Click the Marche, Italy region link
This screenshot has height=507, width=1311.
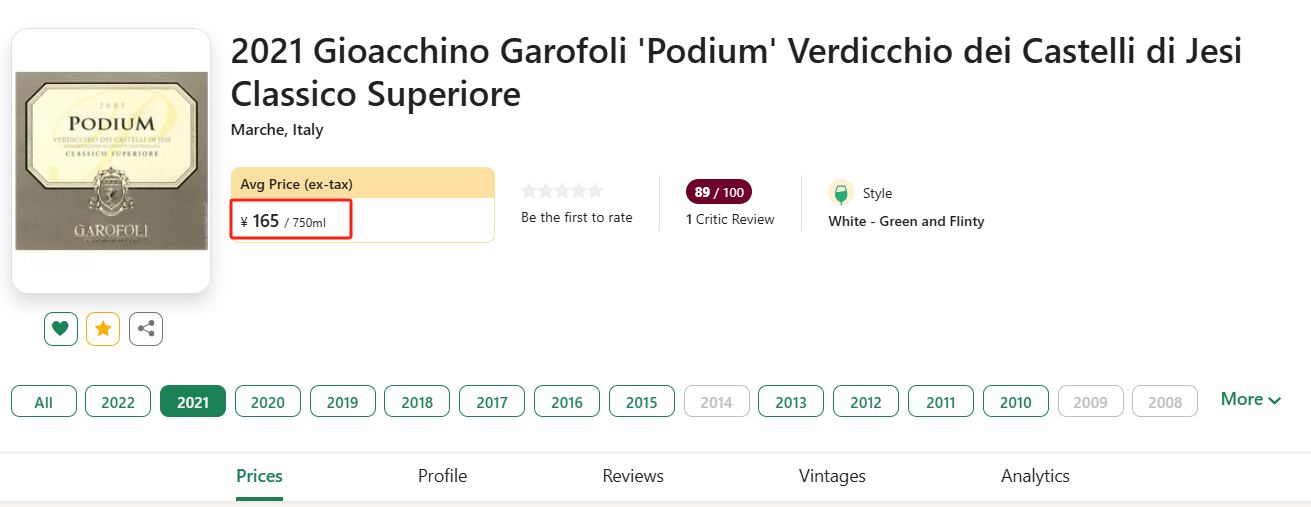tap(277, 130)
